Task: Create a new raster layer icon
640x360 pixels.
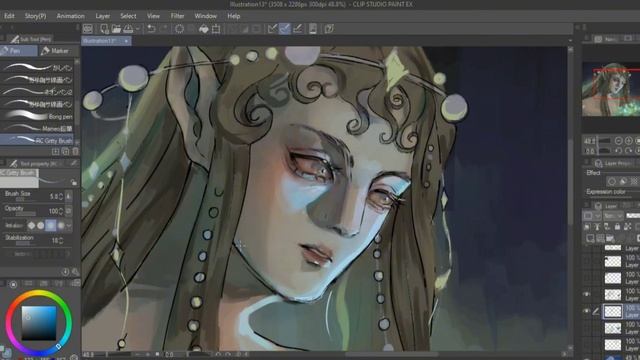Action: click(x=590, y=238)
